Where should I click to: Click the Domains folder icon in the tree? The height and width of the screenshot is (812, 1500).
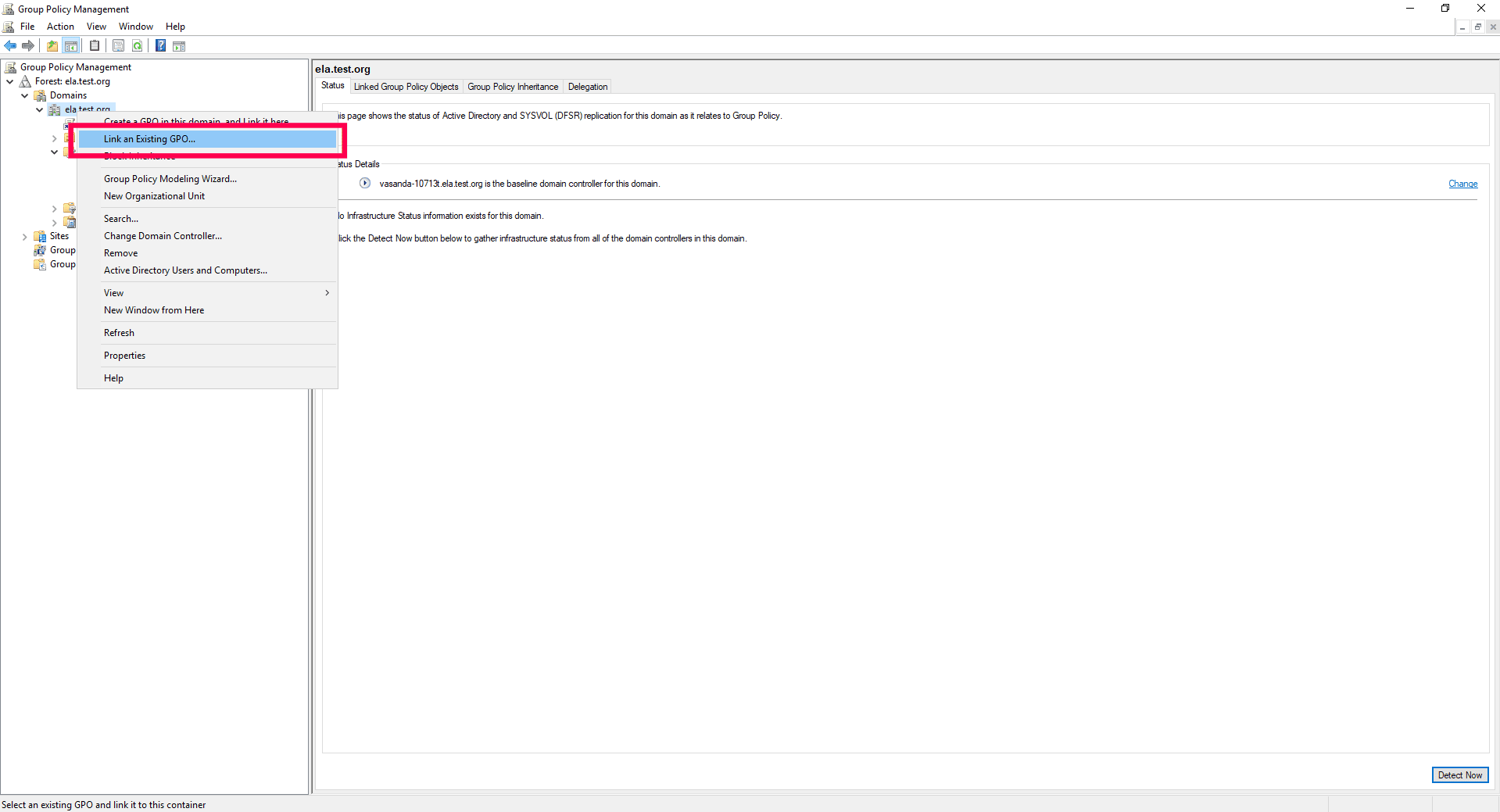(x=40, y=95)
